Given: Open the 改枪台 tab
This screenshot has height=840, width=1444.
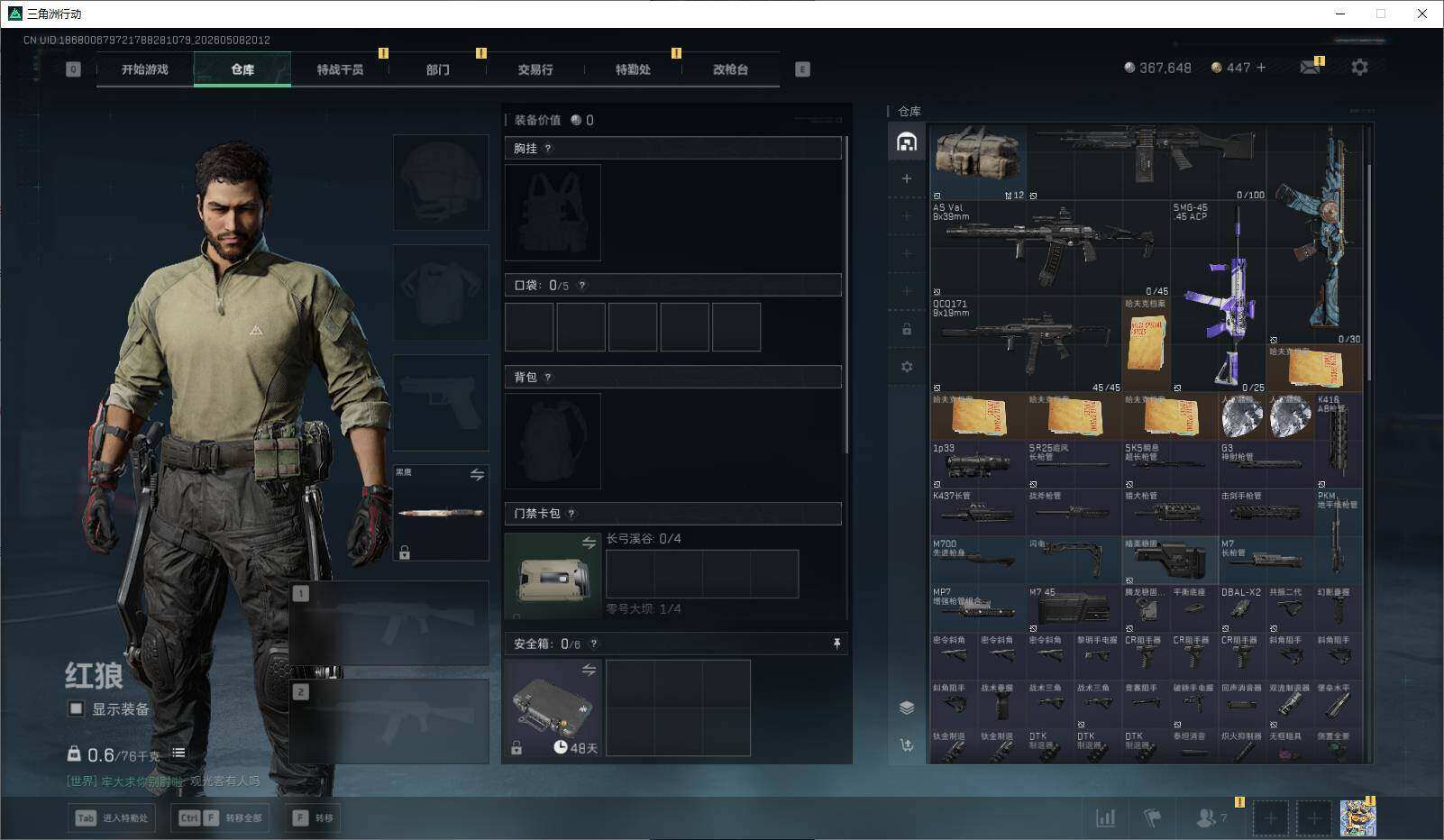Looking at the screenshot, I should point(730,69).
